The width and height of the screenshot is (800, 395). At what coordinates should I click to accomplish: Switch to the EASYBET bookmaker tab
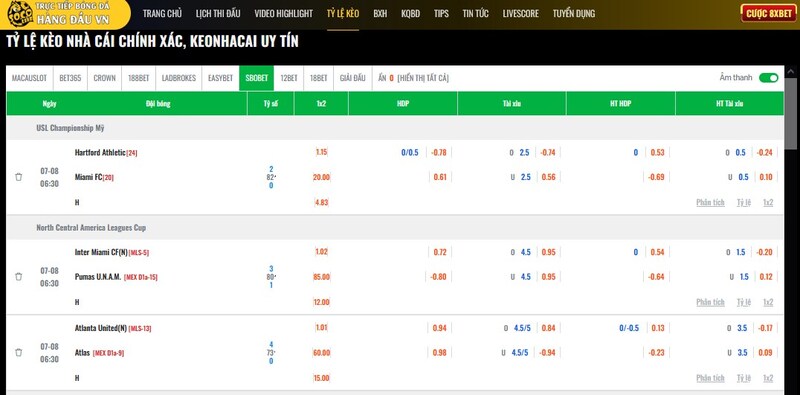220,78
